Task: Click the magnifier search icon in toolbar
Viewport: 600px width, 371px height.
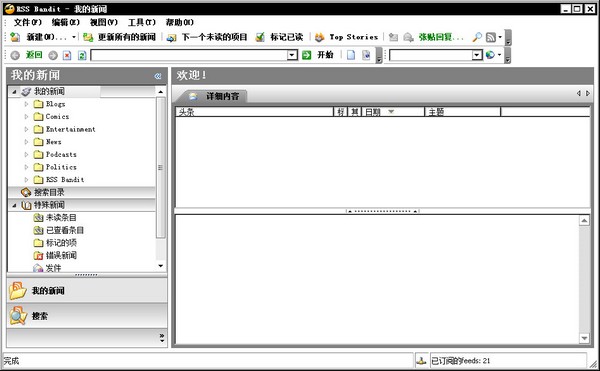Action: [x=477, y=37]
